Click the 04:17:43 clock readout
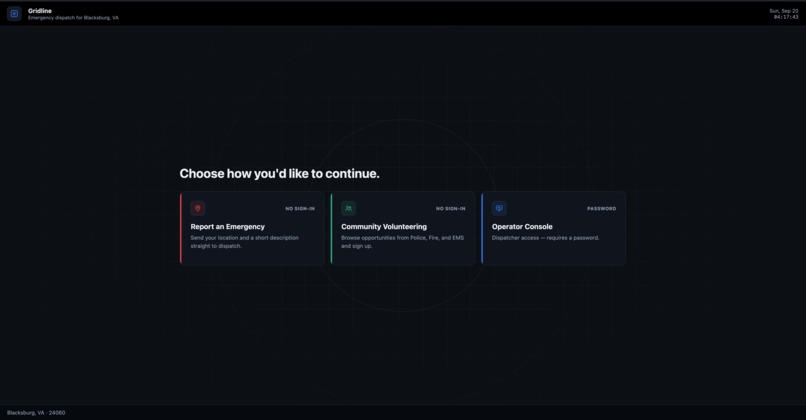 [x=786, y=17]
